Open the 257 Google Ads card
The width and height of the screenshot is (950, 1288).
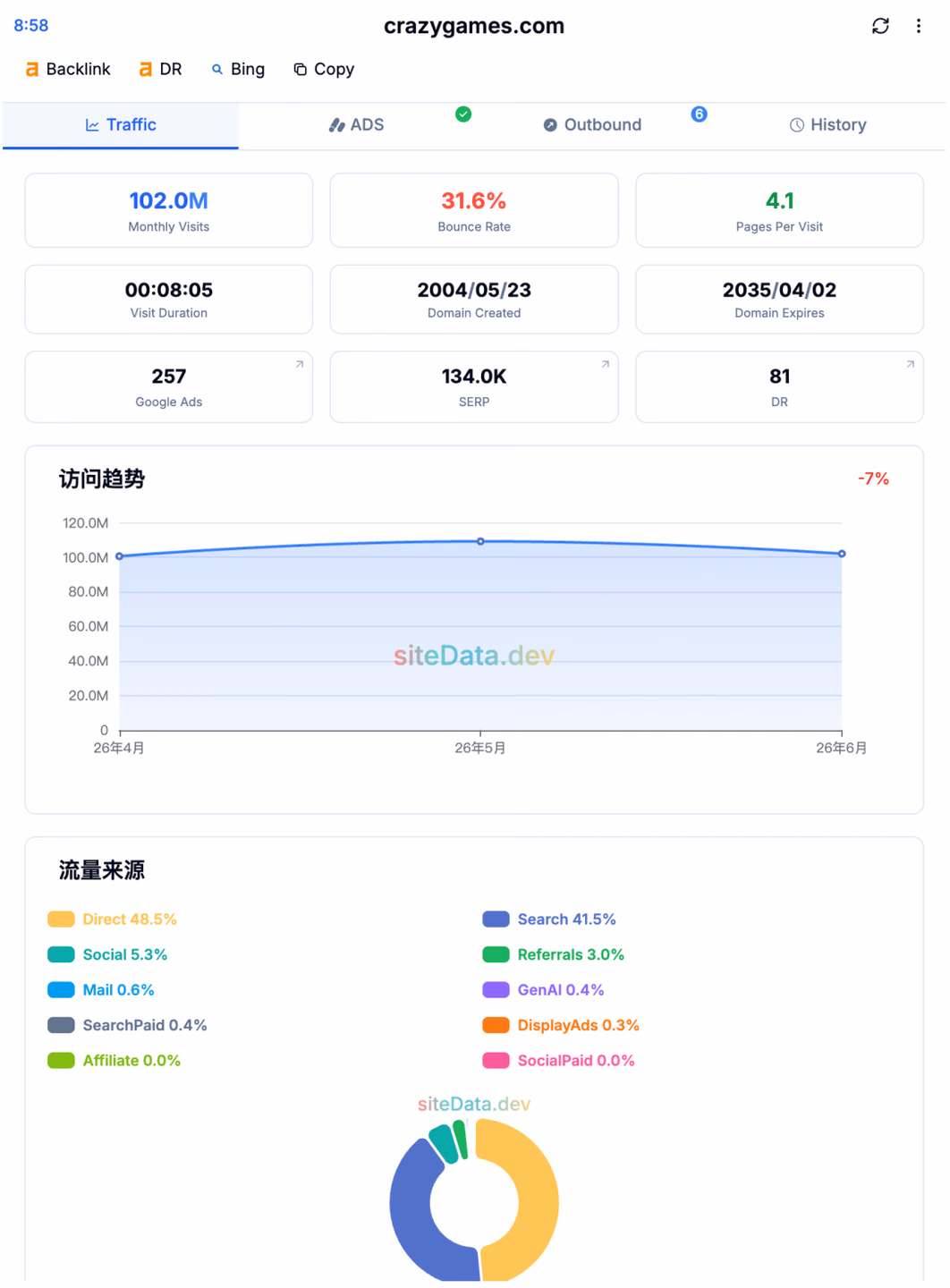(x=169, y=386)
